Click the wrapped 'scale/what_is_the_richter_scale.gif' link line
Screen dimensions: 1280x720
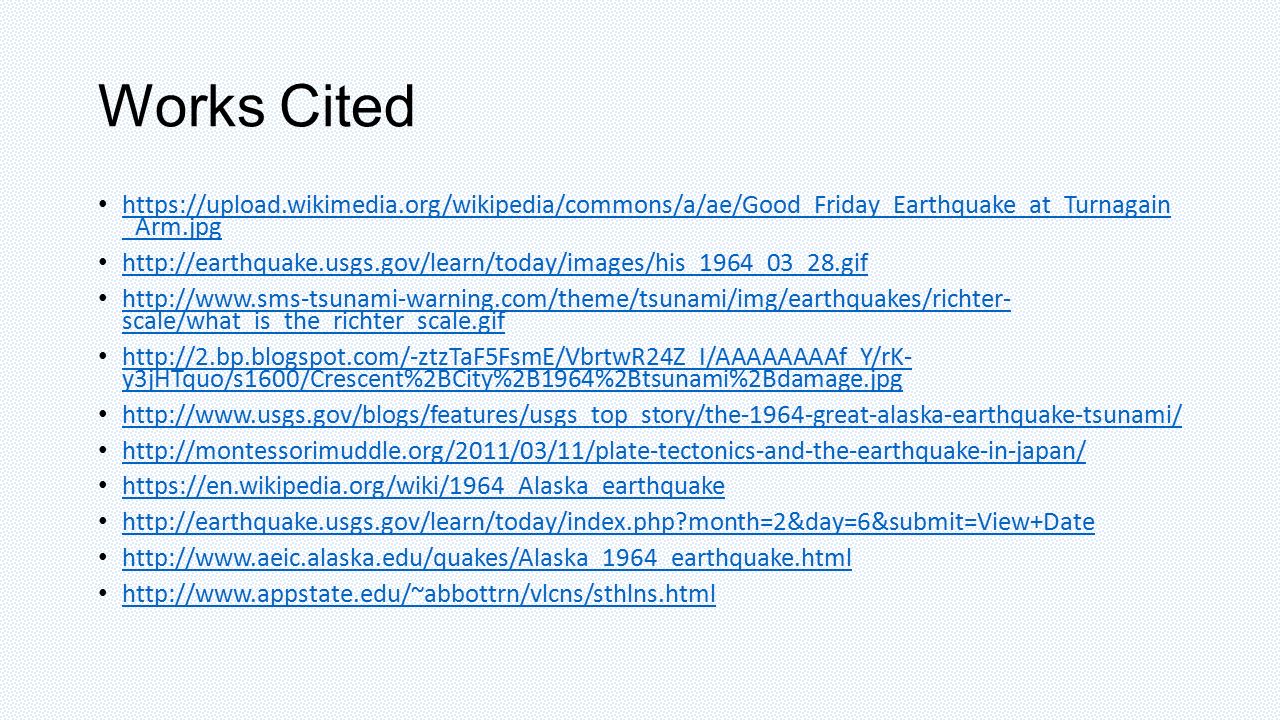coord(313,322)
